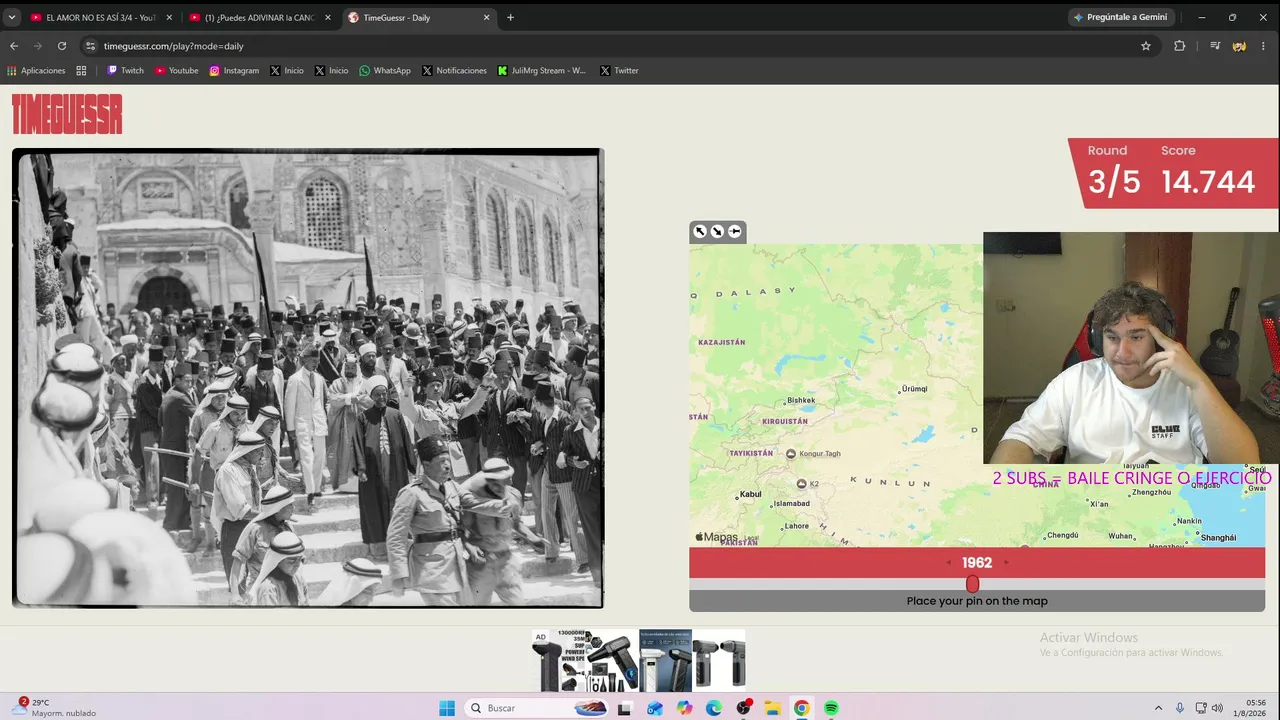Open the Instagram bookmark
The height and width of the screenshot is (720, 1280).
click(x=234, y=71)
